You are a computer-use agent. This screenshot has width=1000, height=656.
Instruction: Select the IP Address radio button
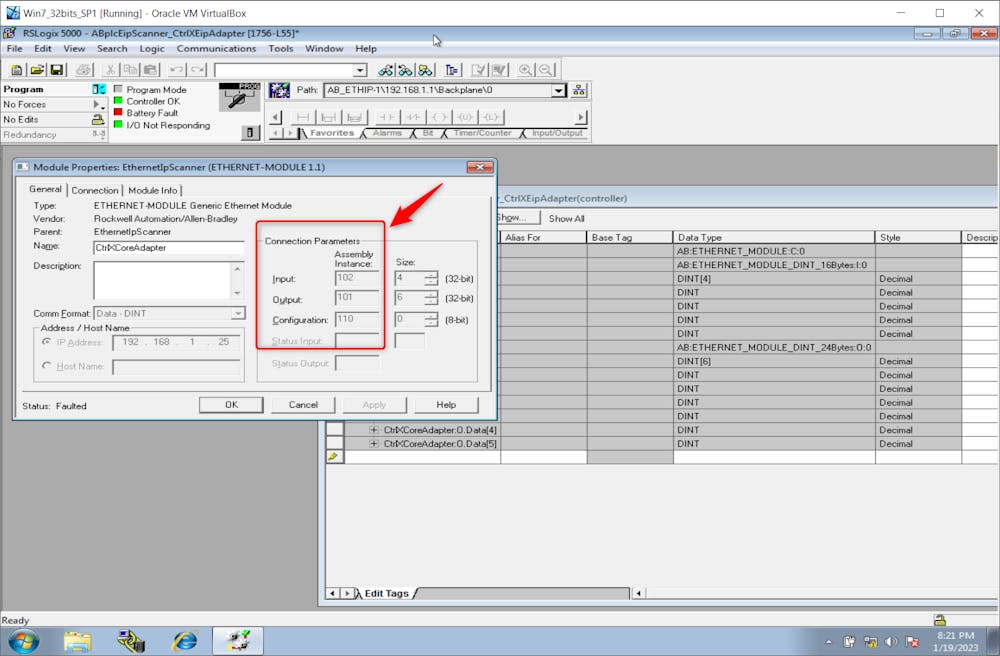click(x=46, y=342)
